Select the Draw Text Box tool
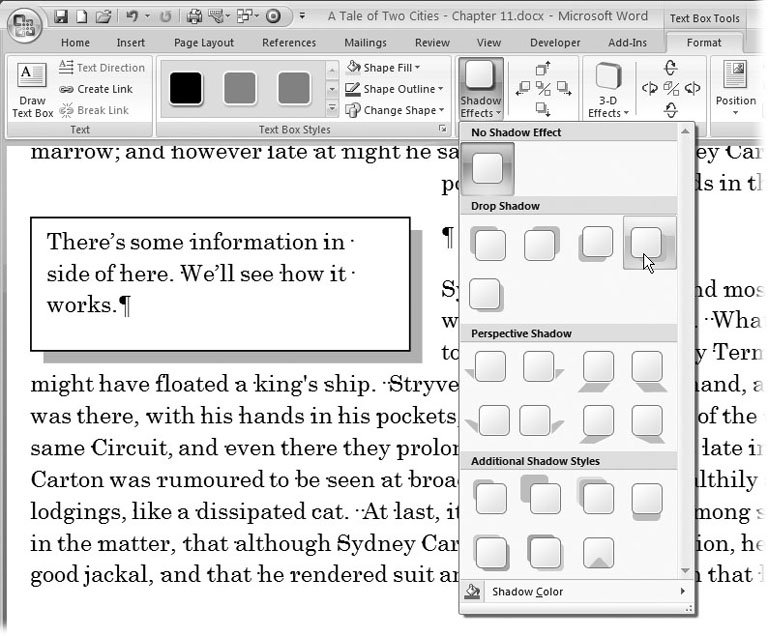 (x=32, y=89)
